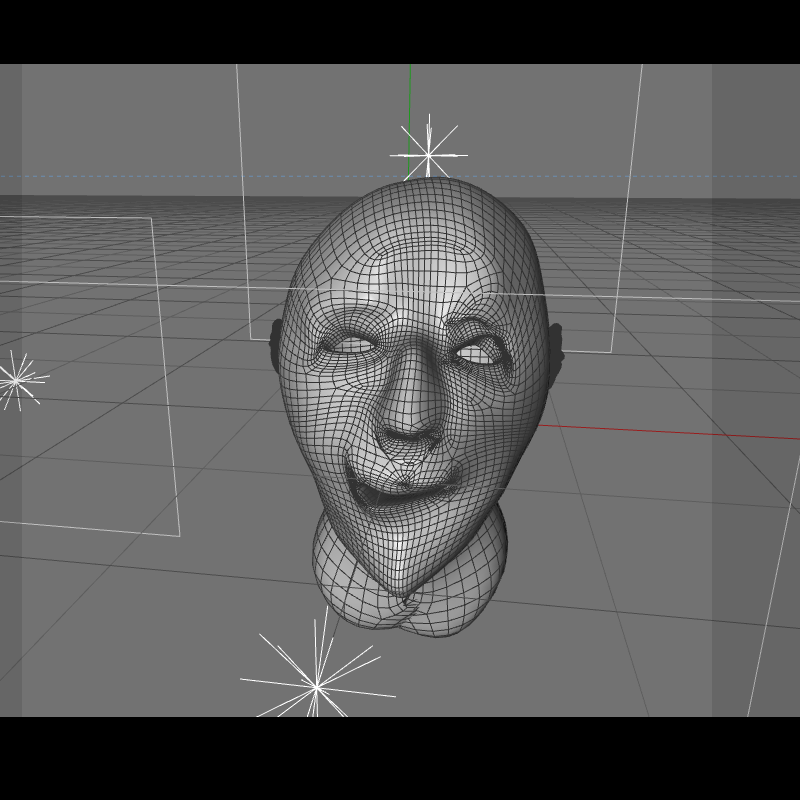Click the red X axis line

(668, 432)
